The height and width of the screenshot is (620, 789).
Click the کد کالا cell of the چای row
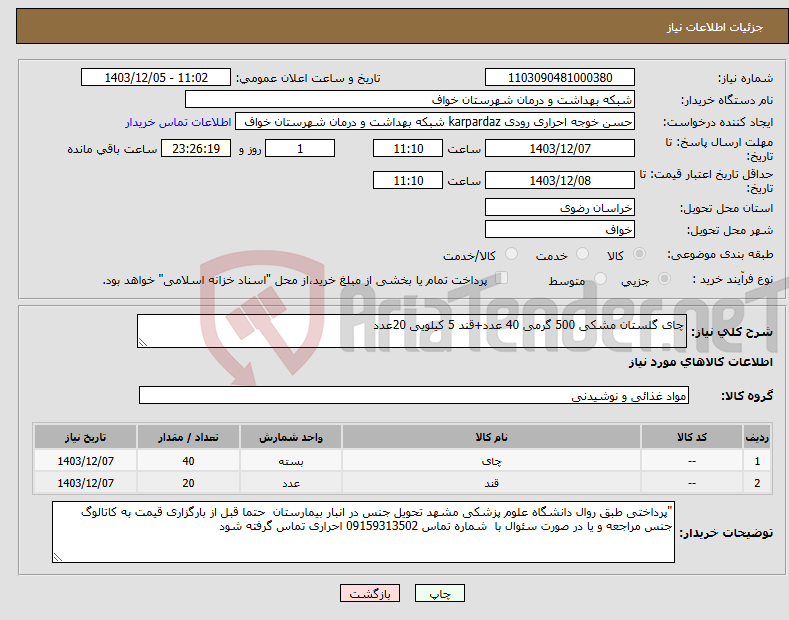tap(691, 461)
